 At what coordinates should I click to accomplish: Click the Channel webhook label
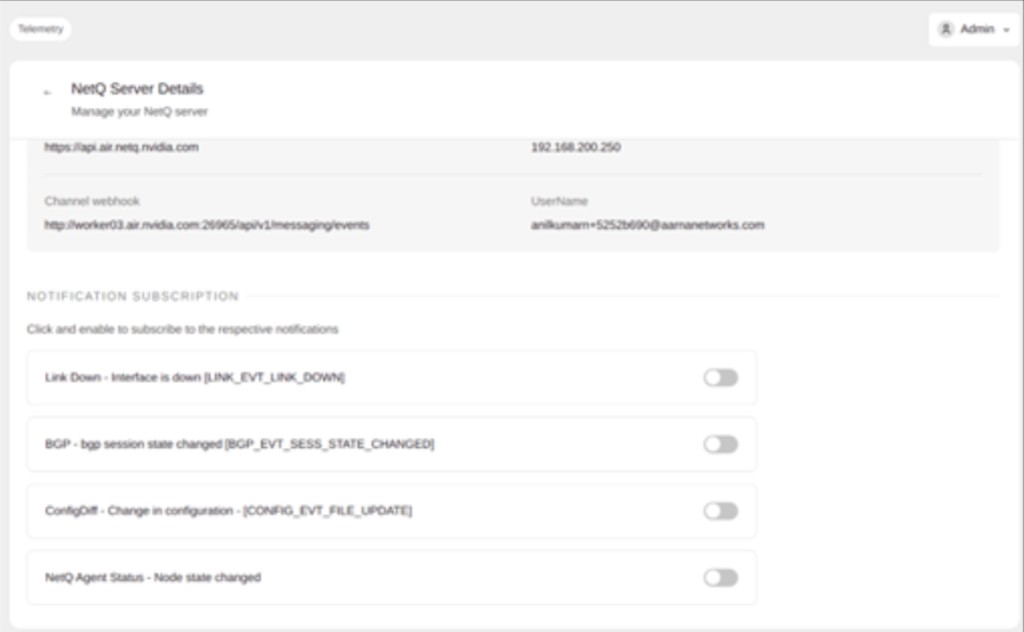(x=92, y=201)
